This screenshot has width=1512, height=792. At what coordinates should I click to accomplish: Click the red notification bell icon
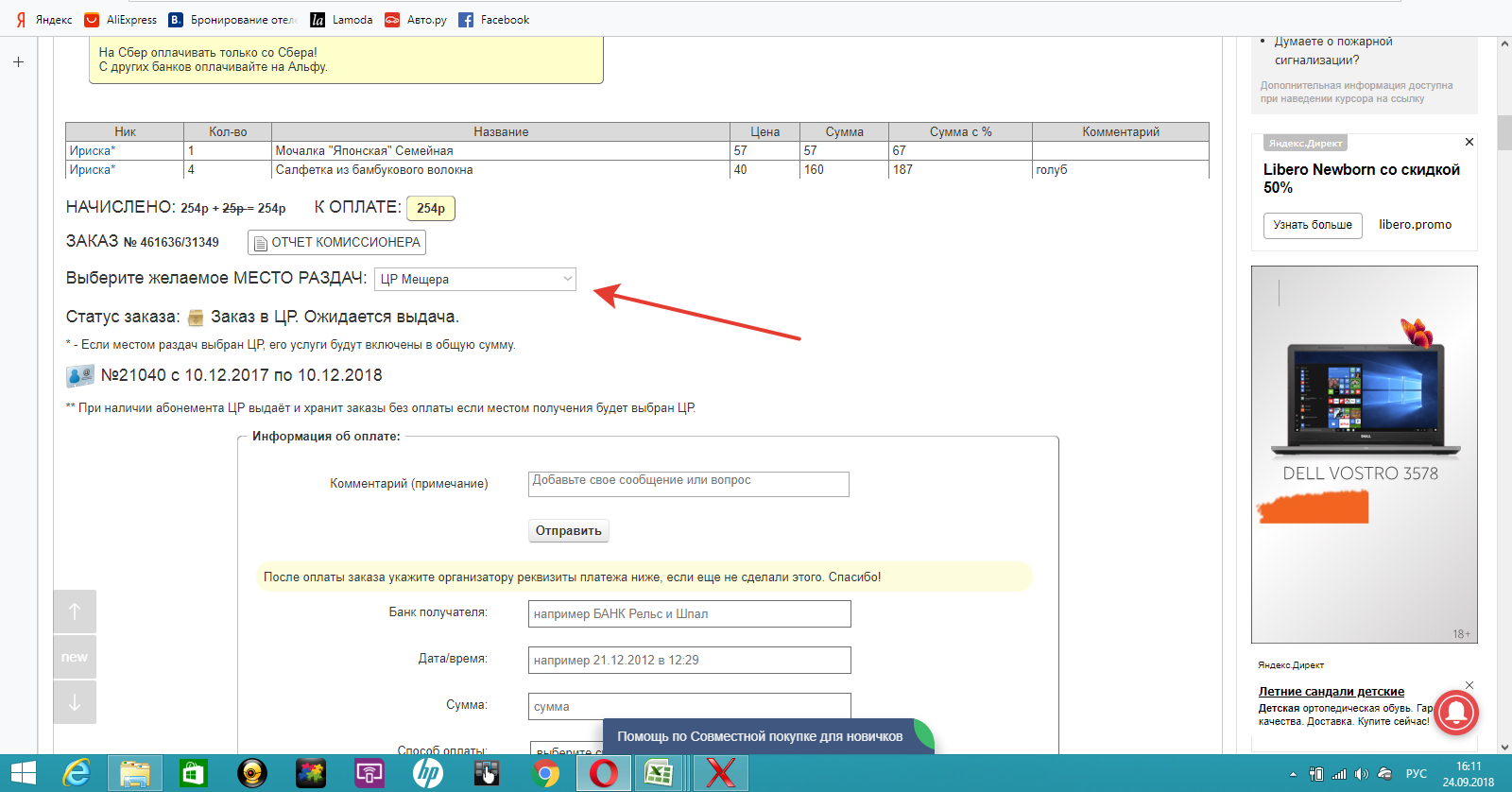coord(1455,712)
